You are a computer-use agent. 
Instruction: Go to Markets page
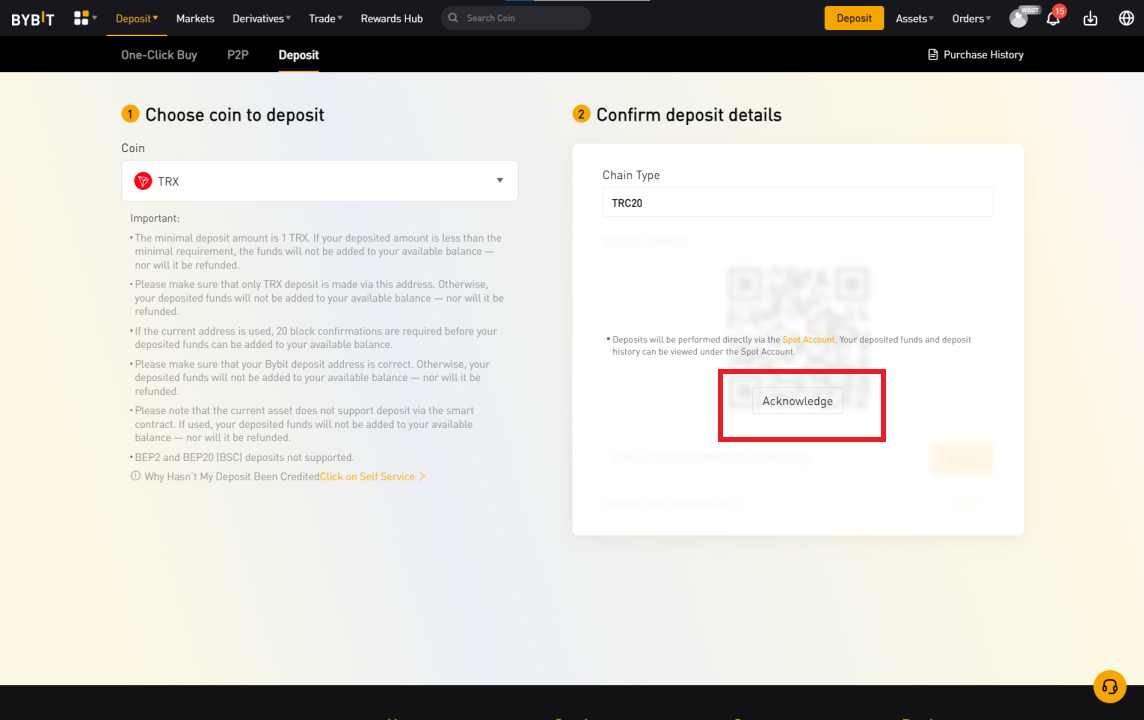tap(195, 18)
